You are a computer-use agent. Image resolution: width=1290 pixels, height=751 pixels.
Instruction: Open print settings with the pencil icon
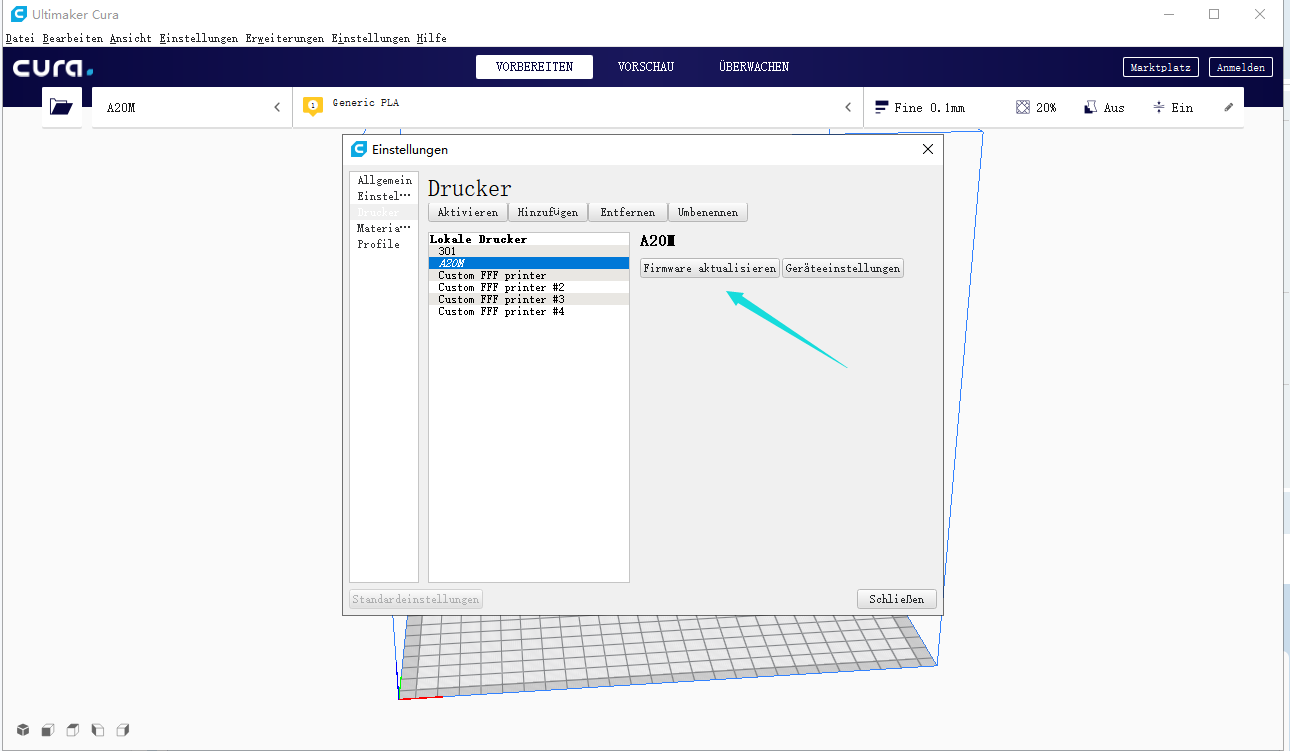(x=1229, y=107)
